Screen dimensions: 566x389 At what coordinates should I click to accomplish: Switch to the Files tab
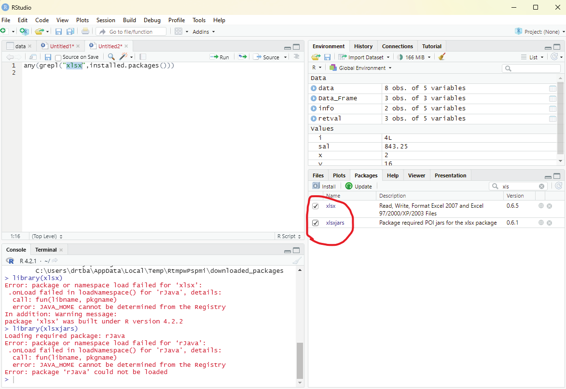click(318, 175)
